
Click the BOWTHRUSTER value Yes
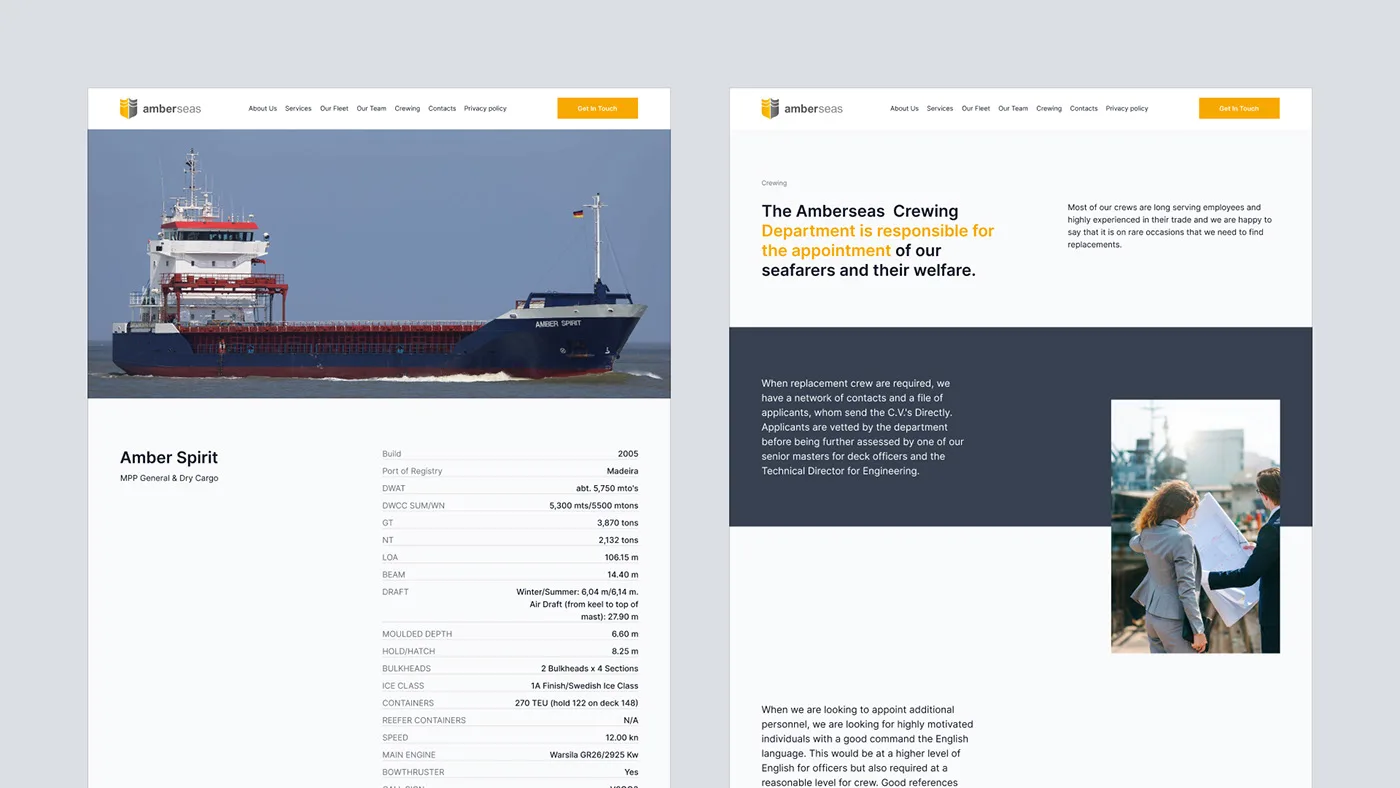[x=631, y=772]
